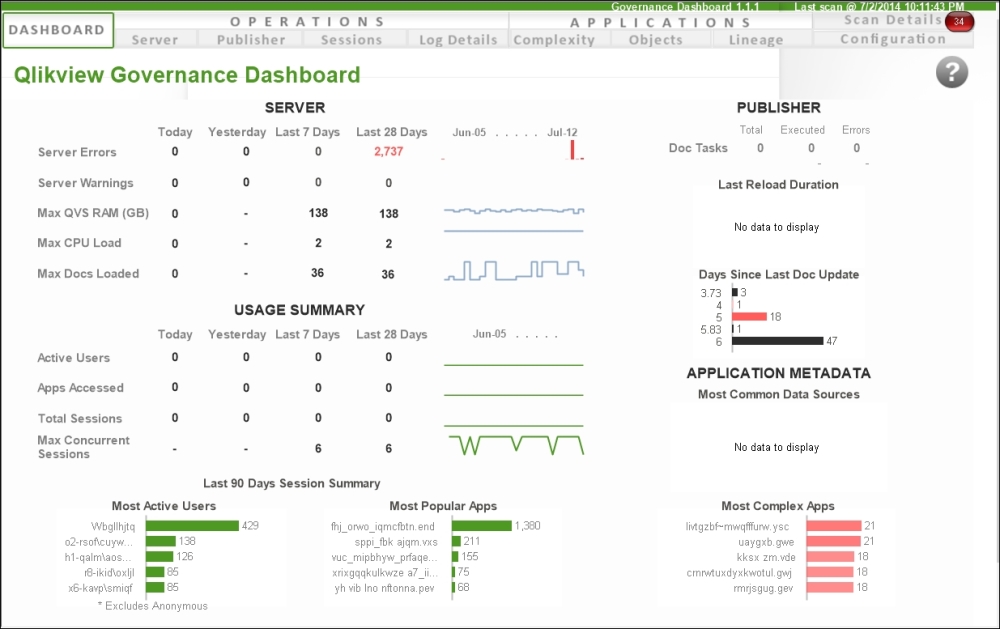Open the help question mark icon
The width and height of the screenshot is (1000, 629).
[x=952, y=72]
